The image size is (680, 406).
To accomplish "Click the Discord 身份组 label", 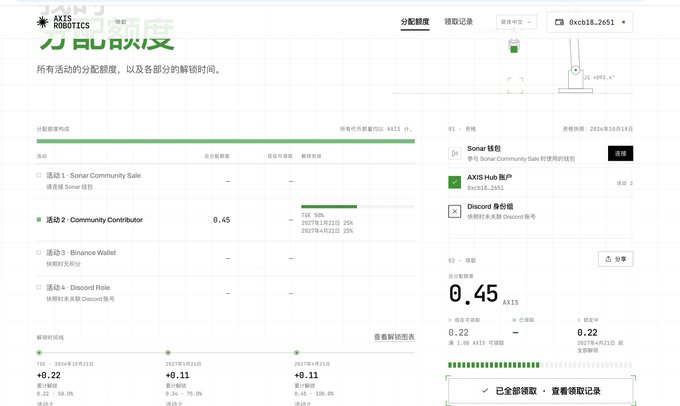I will [x=490, y=206].
